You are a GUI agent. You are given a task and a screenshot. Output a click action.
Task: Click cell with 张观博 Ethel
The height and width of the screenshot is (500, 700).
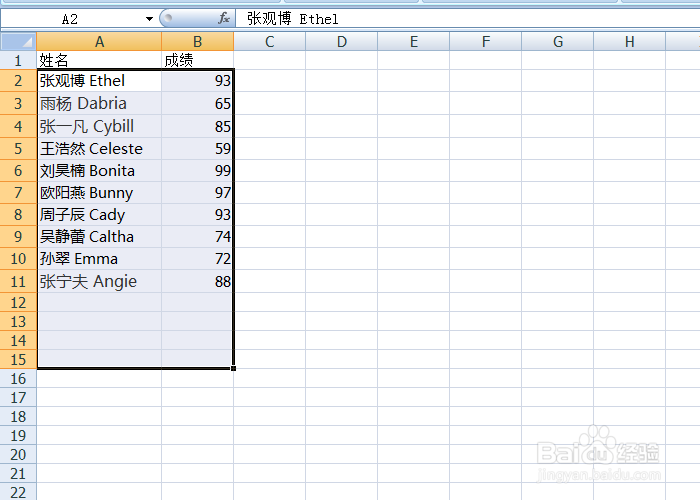click(99, 80)
